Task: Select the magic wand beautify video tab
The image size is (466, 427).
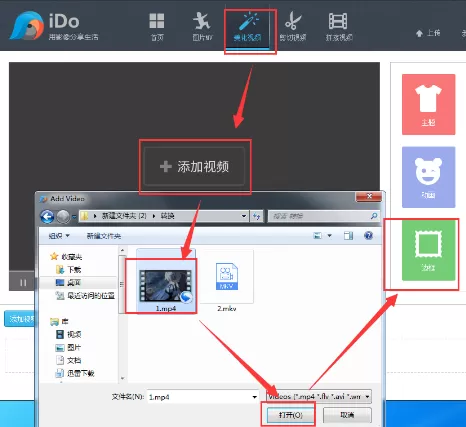Action: (247, 28)
